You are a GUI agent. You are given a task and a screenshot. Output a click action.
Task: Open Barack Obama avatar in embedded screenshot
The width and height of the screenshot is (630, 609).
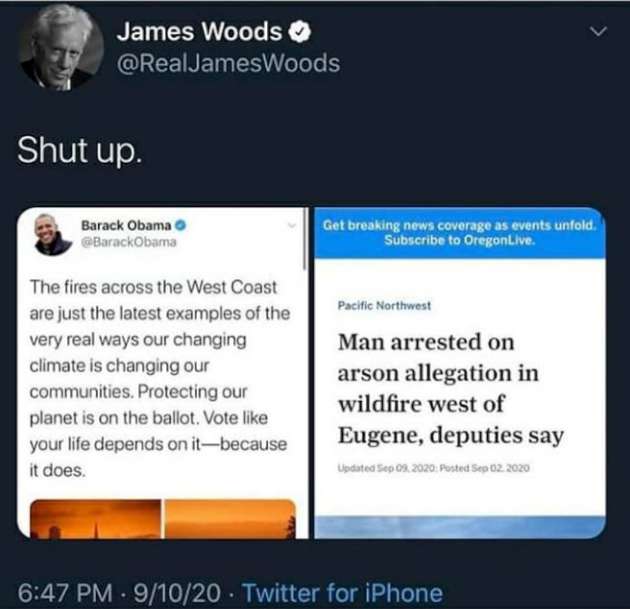click(52, 235)
